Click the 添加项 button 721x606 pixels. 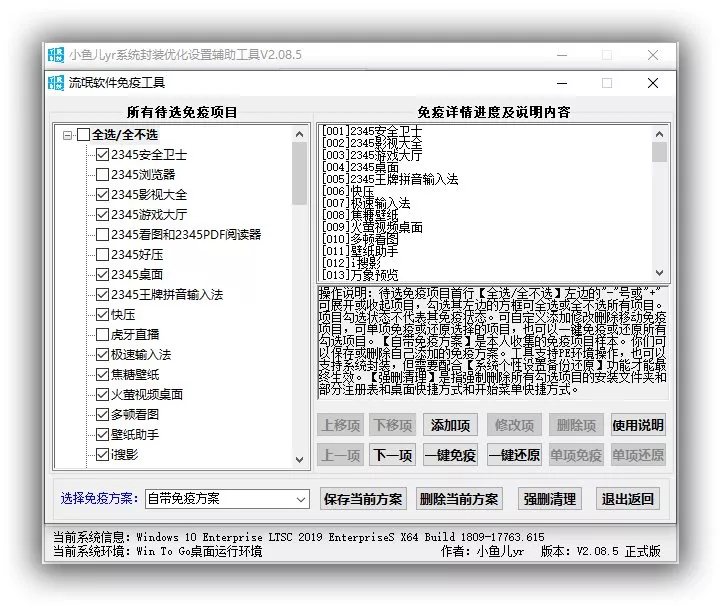point(450,425)
